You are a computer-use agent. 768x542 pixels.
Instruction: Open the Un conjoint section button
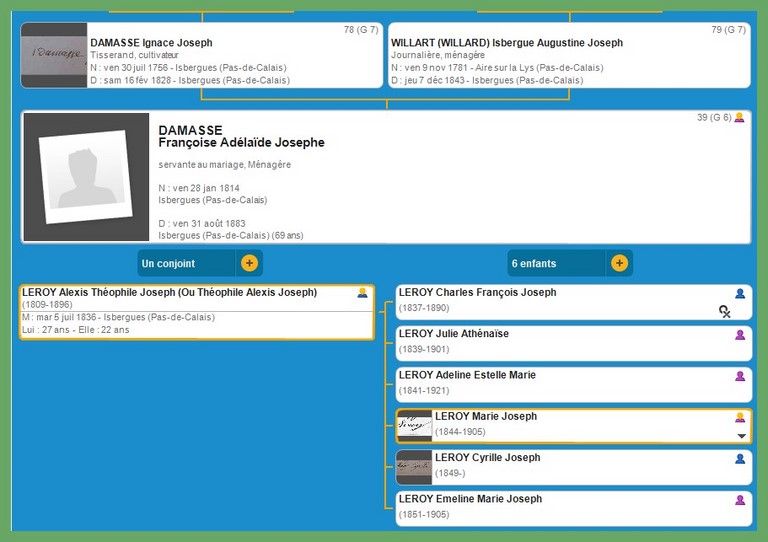click(187, 264)
